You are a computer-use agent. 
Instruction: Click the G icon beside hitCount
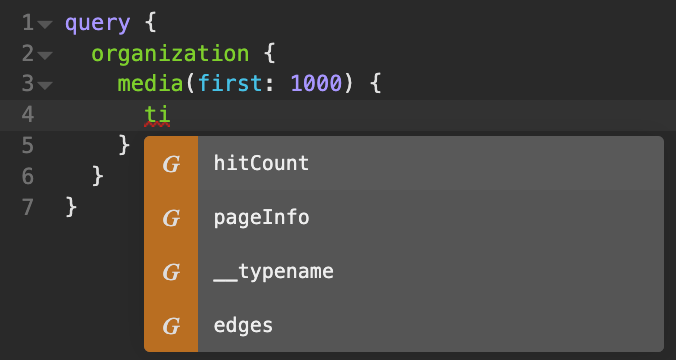tap(171, 164)
